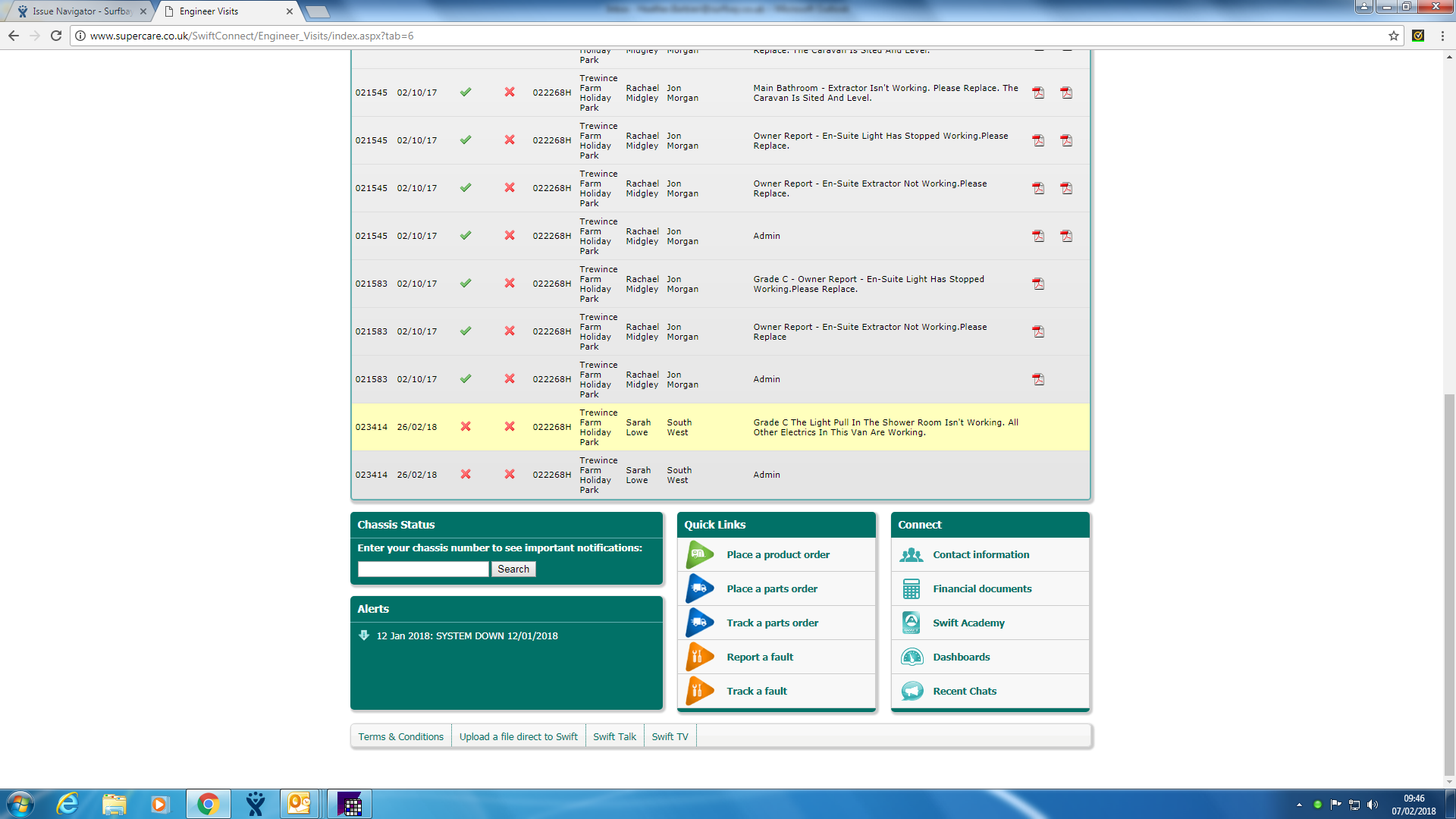Click Place a product order icon
This screenshot has width=1456, height=819.
[699, 554]
